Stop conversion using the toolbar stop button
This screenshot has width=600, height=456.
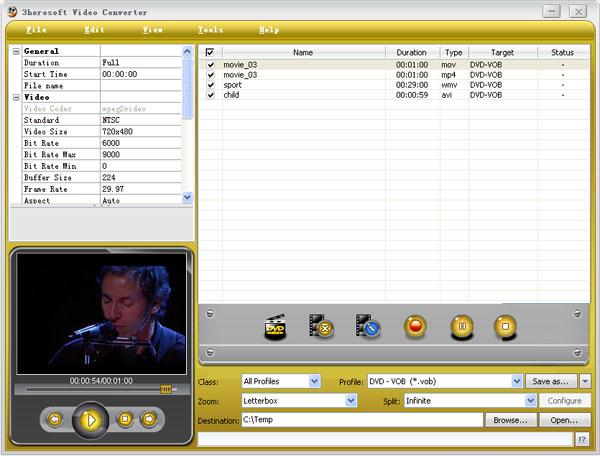point(505,327)
